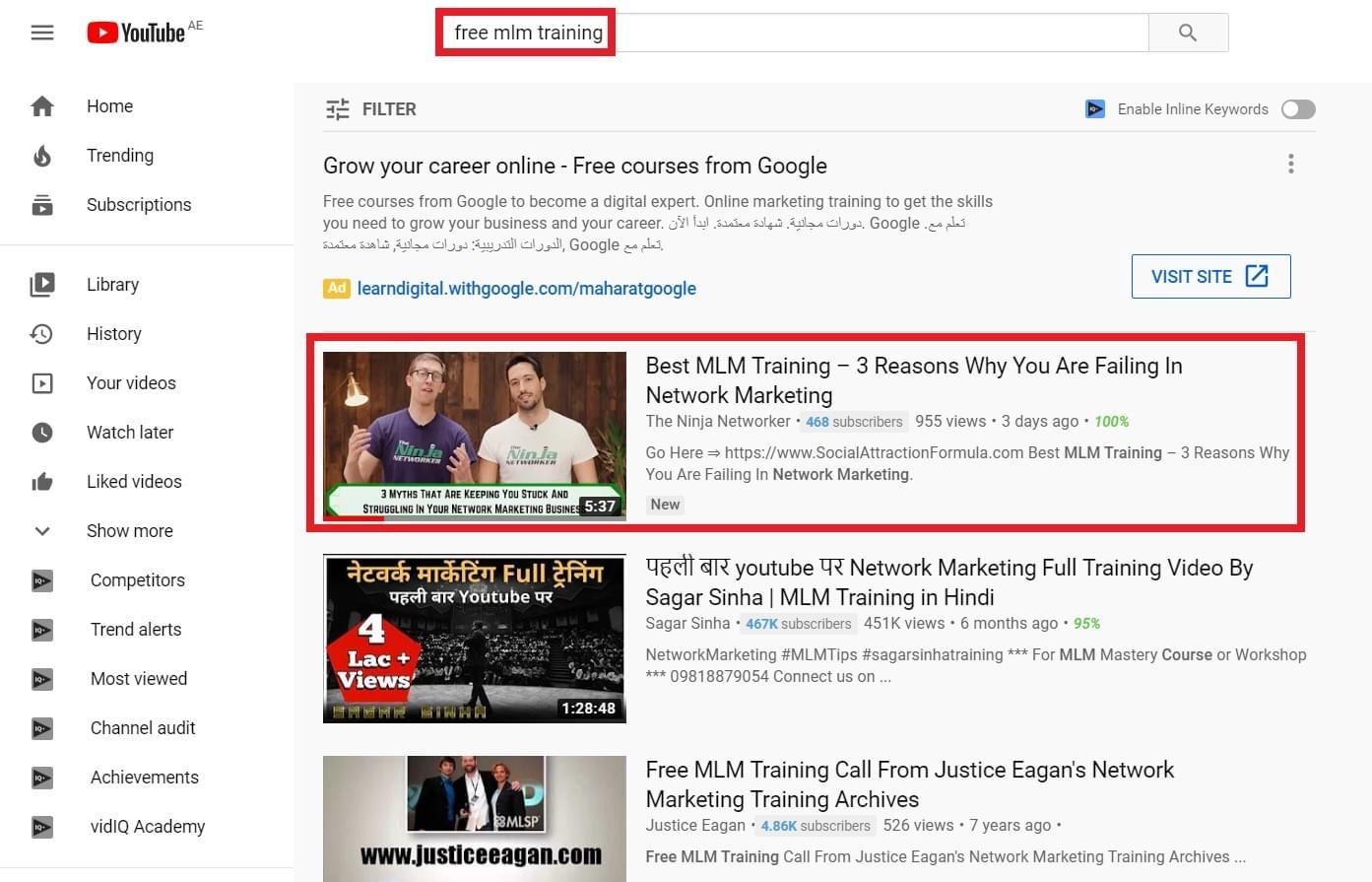Open the vidIQ Academy menu item
The image size is (1372, 882).
click(147, 827)
